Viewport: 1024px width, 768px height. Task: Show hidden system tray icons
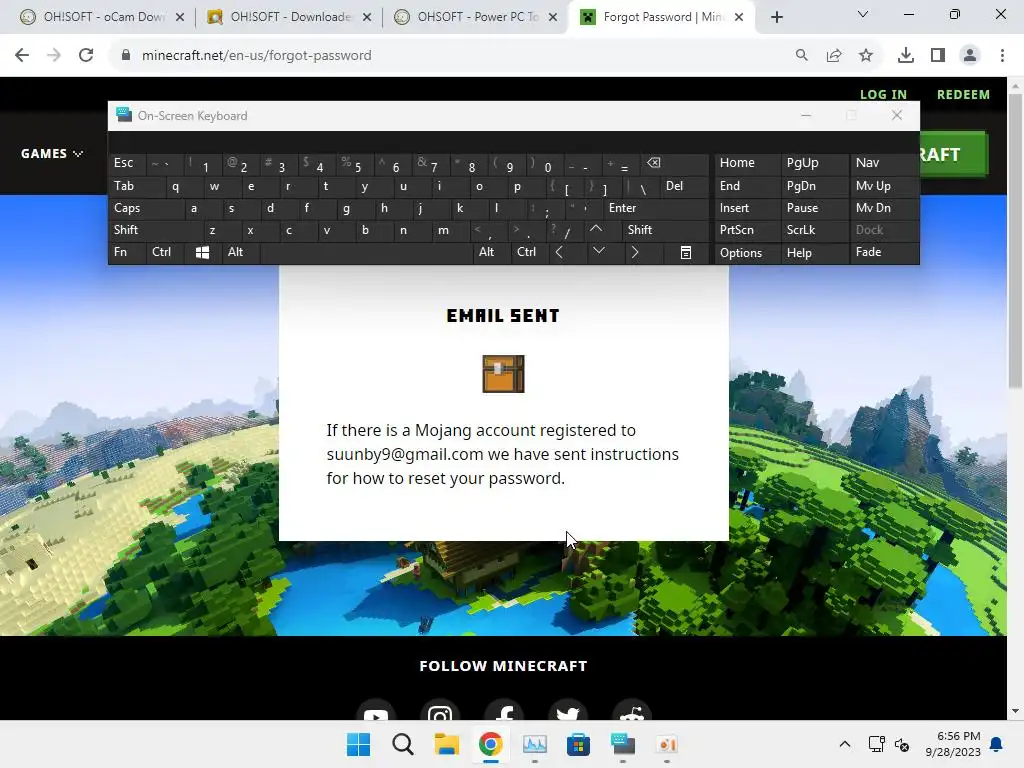(844, 744)
